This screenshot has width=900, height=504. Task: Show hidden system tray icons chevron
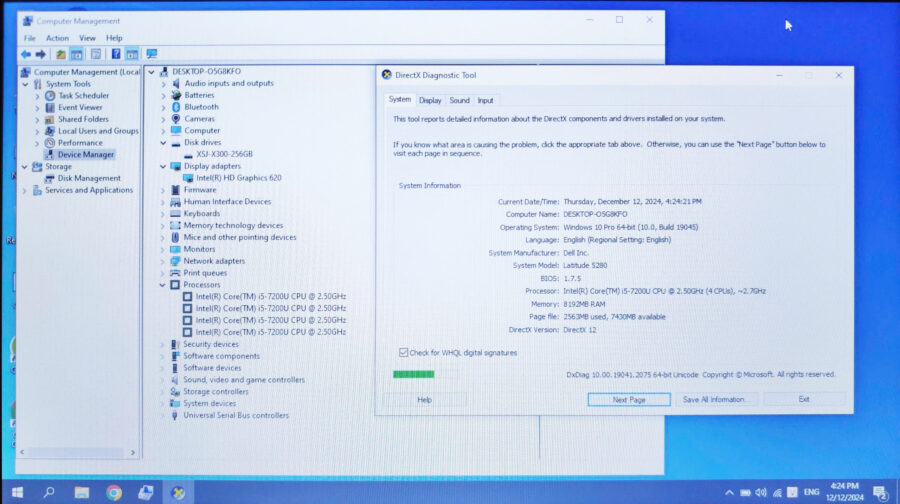(x=729, y=493)
